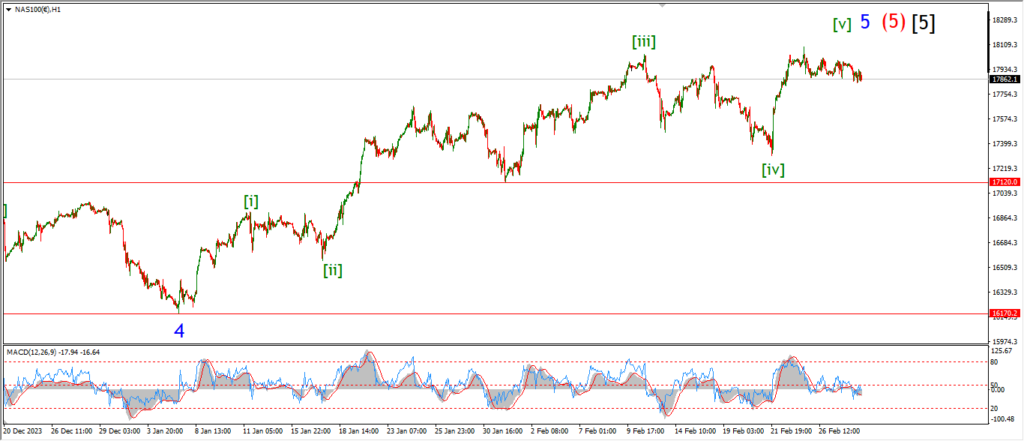Screen dimensions: 1024x441
Task: Click the red 16170.2 price level tag
Action: pos(1003,313)
